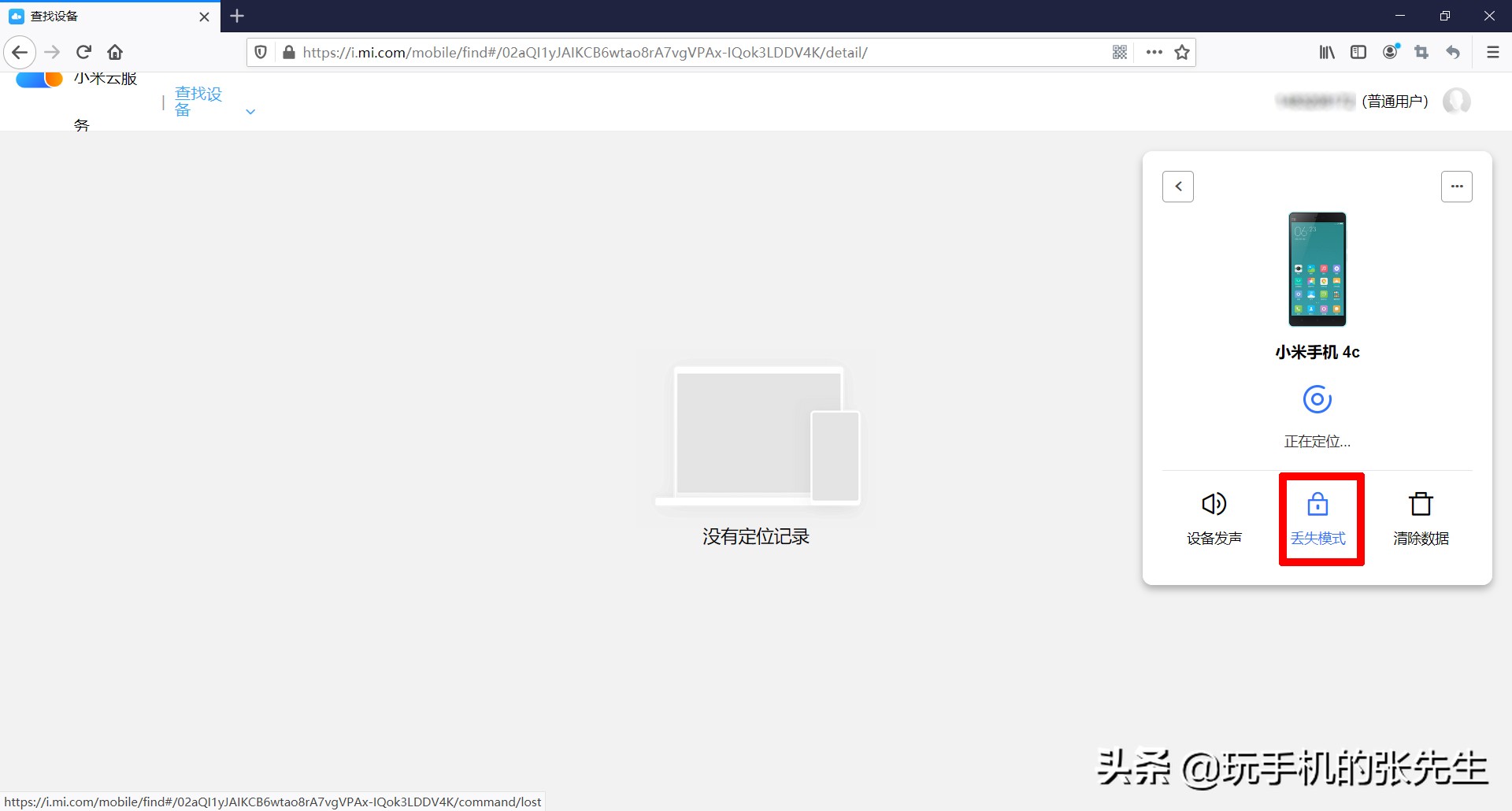The image size is (1512, 811).
Task: Restore down the browser window
Action: click(x=1445, y=16)
